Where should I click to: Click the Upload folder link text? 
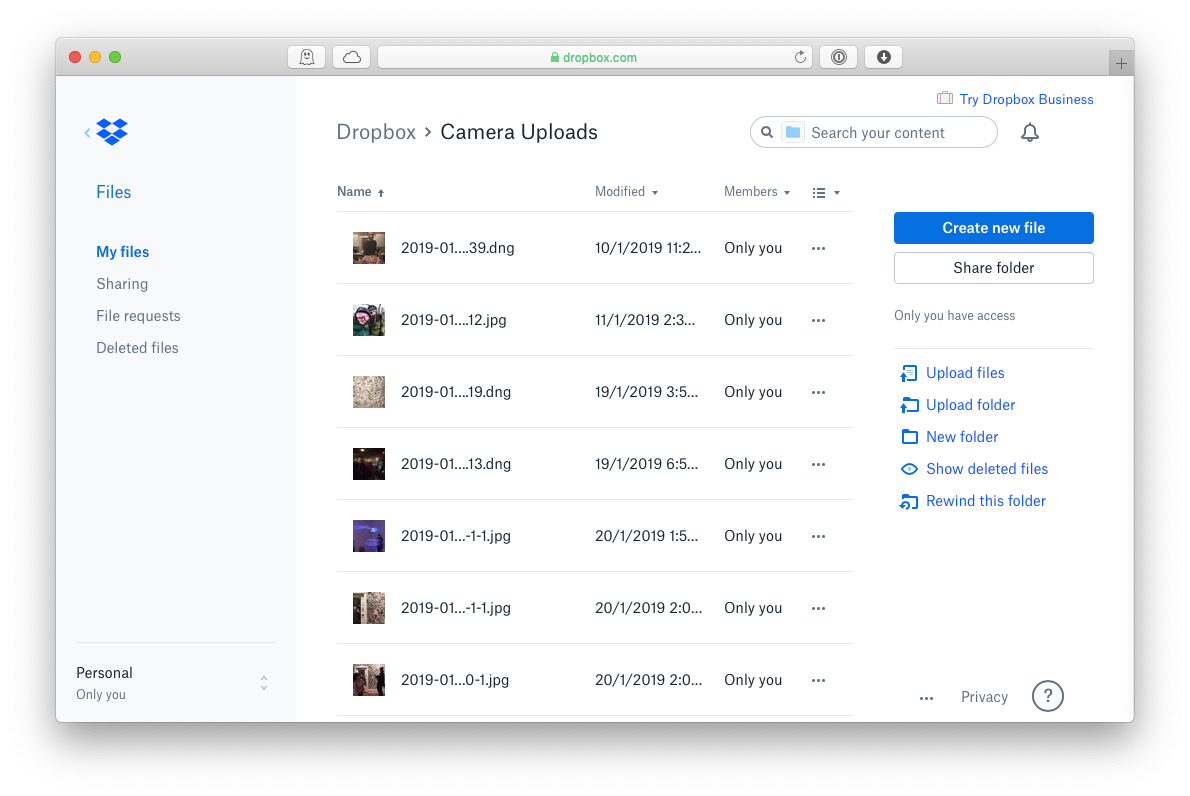pyautogui.click(x=970, y=405)
